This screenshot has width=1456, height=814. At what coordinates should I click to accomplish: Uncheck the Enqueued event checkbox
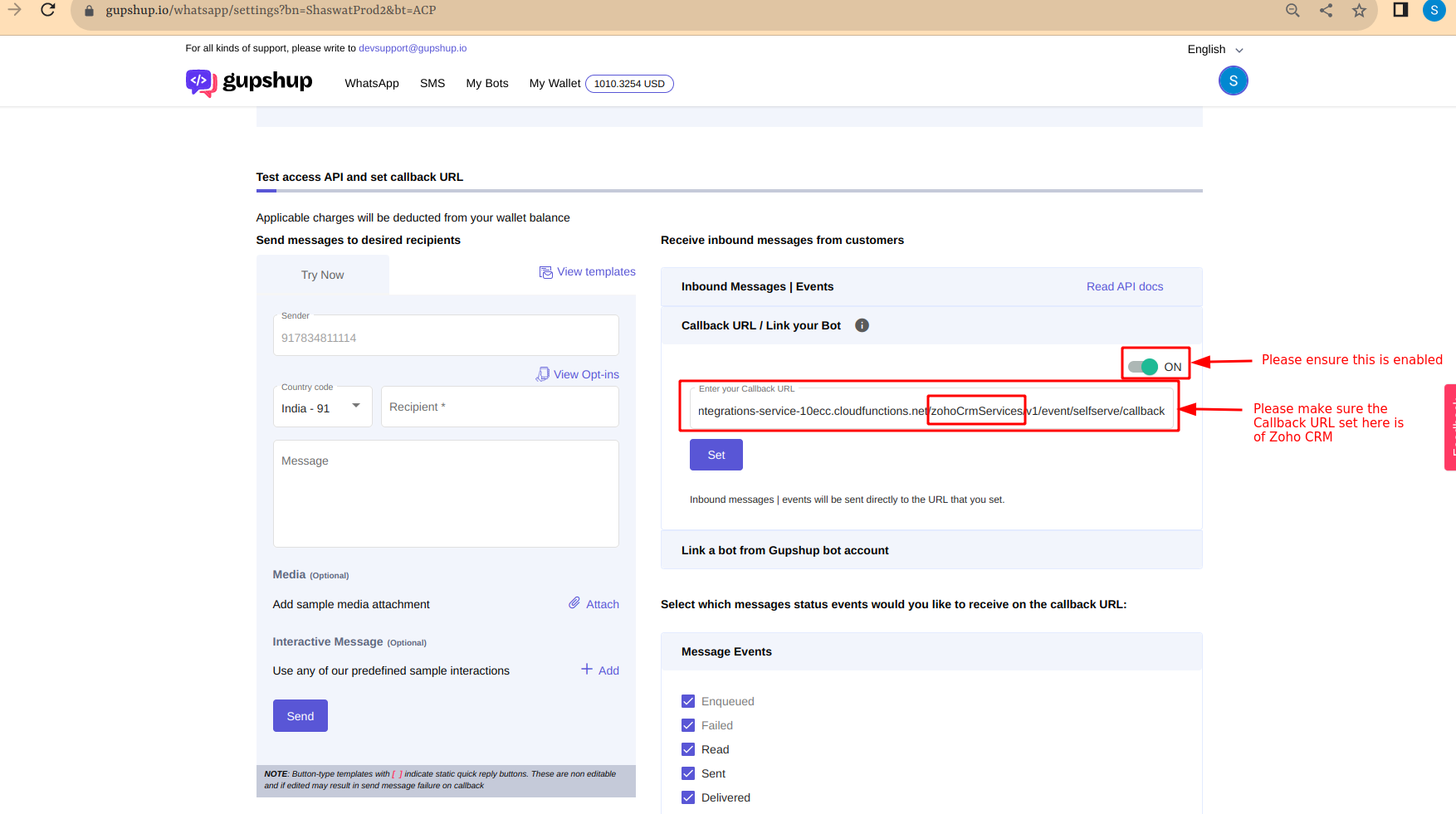click(x=688, y=701)
